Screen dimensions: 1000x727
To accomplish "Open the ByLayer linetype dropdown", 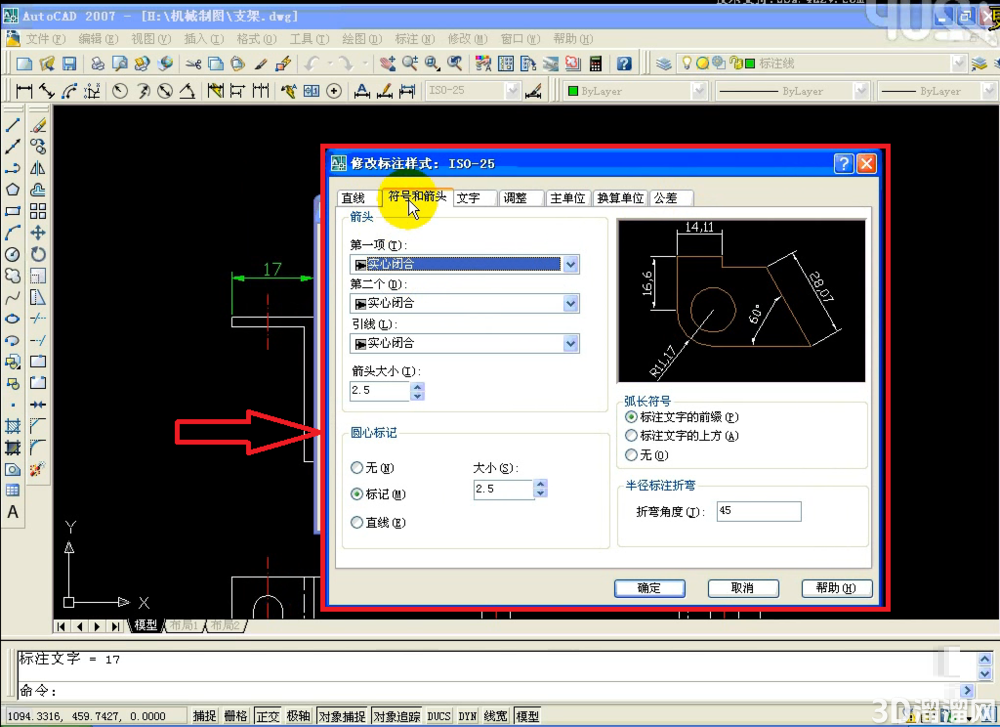I will tap(861, 91).
